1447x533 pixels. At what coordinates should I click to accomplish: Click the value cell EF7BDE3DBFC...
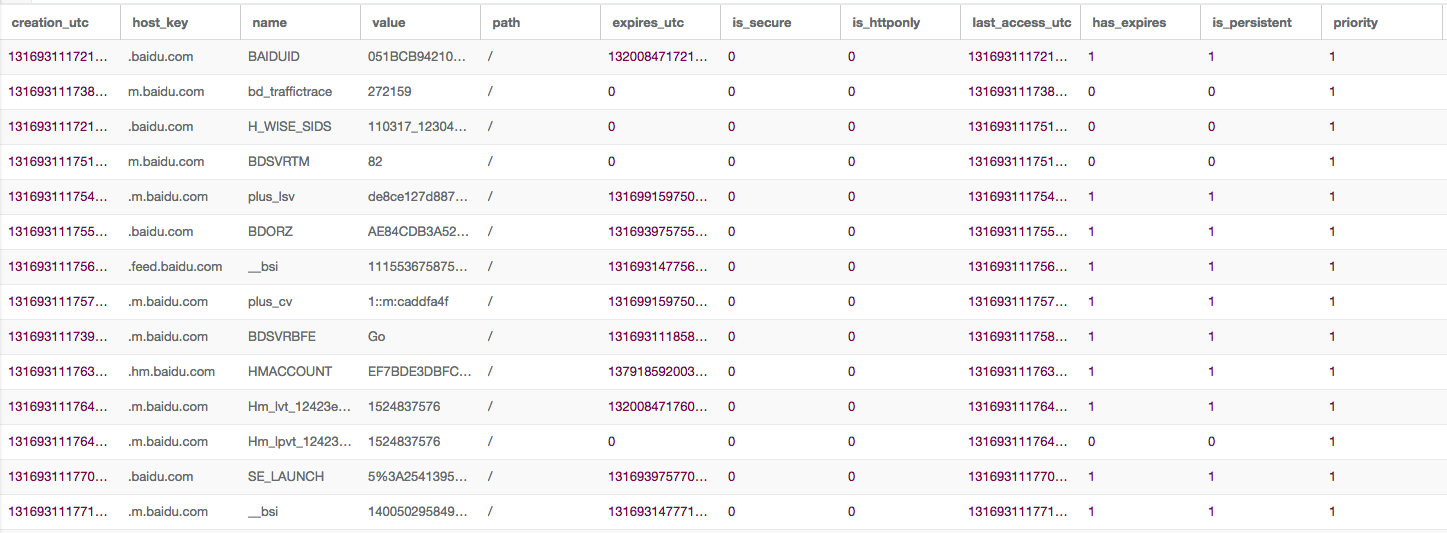point(420,372)
